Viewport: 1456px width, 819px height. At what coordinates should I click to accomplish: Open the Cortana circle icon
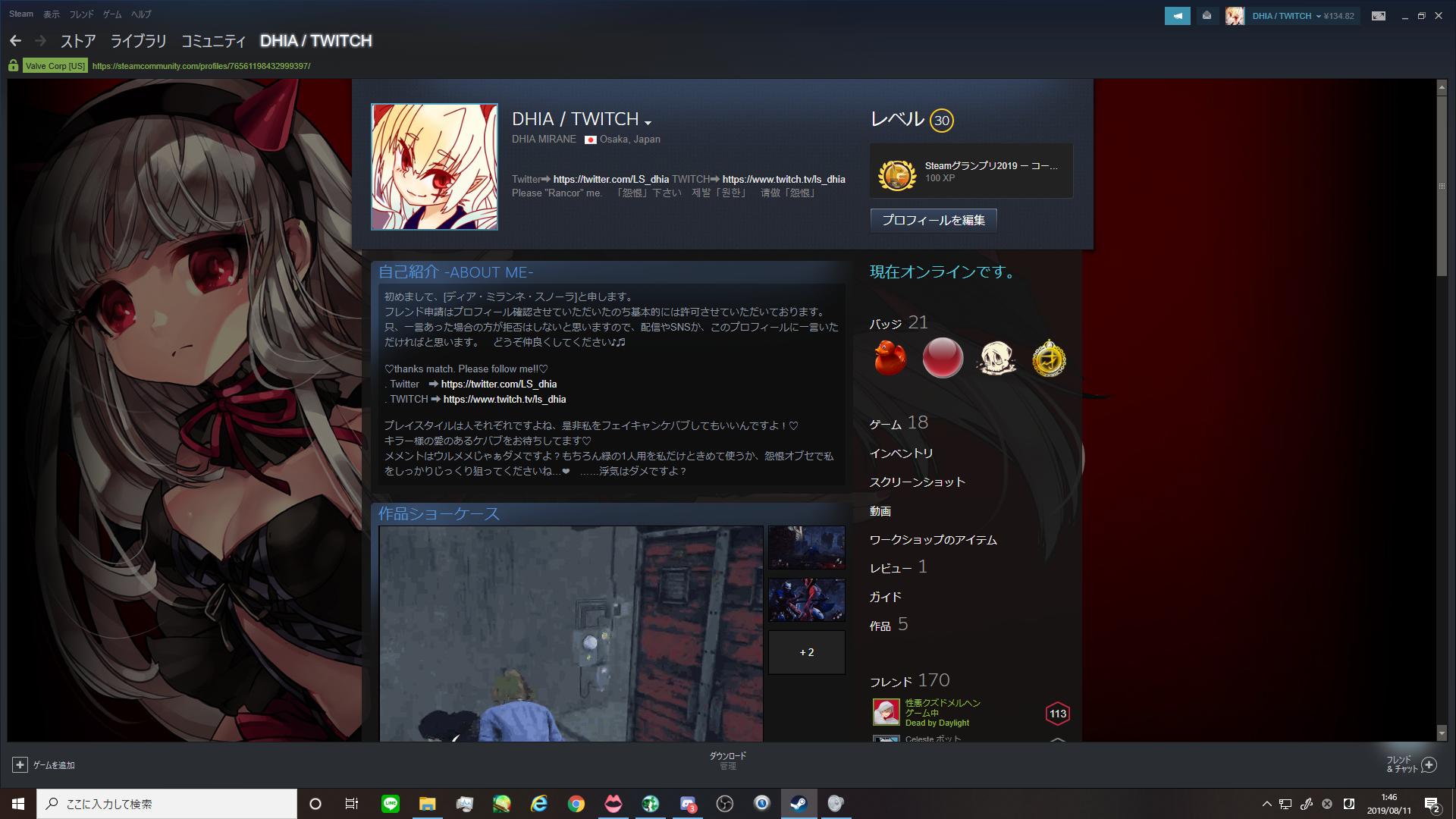coord(315,804)
